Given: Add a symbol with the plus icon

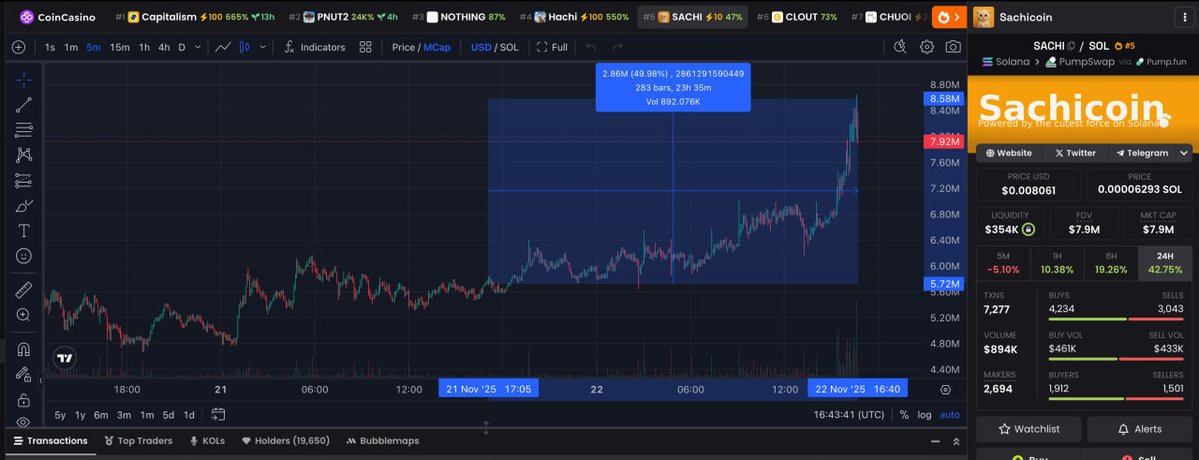Looking at the screenshot, I should click(x=18, y=47).
